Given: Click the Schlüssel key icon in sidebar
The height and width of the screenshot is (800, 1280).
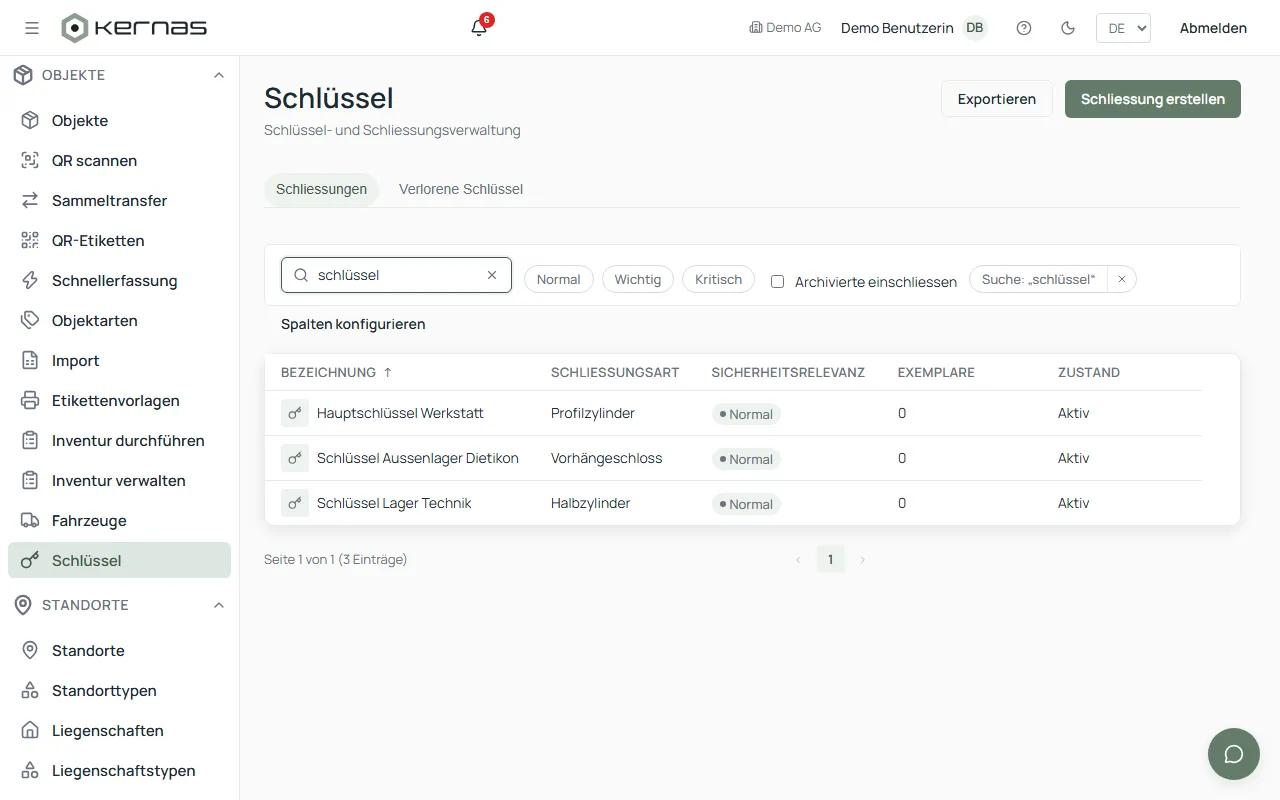Looking at the screenshot, I should tap(31, 560).
